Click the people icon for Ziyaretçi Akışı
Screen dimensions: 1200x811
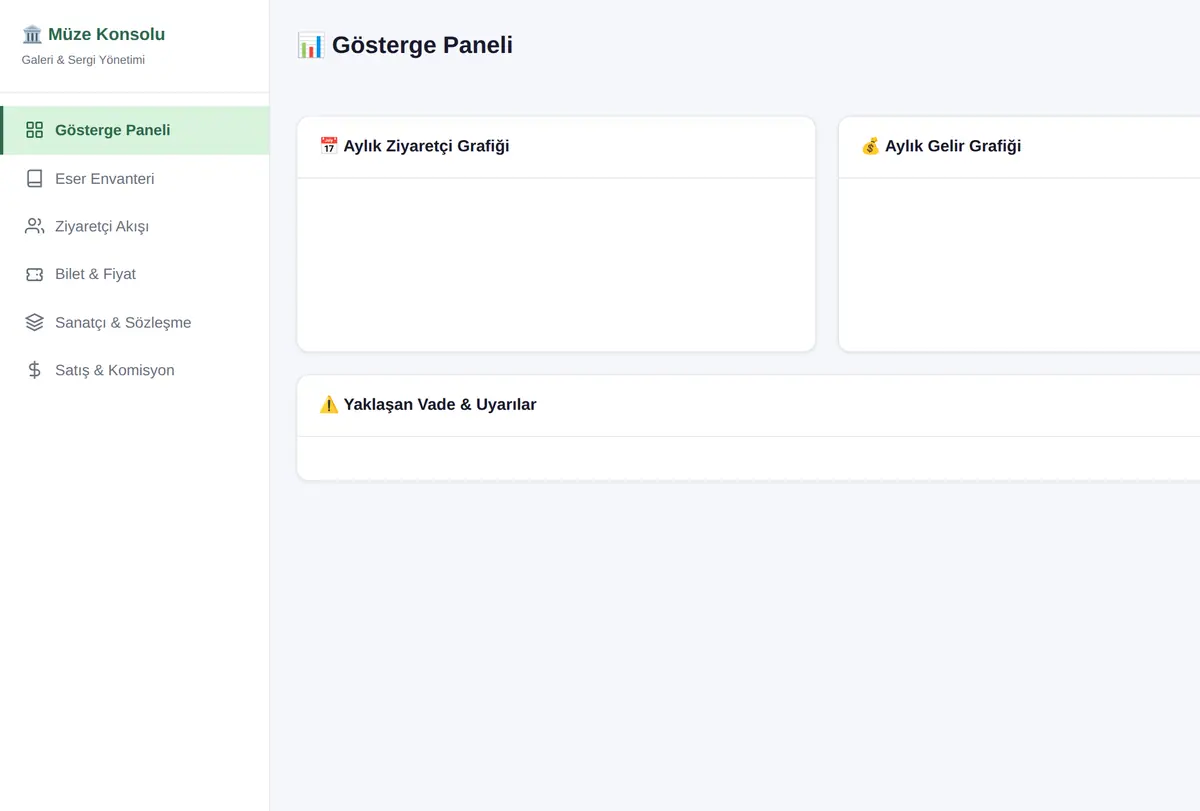click(x=34, y=226)
